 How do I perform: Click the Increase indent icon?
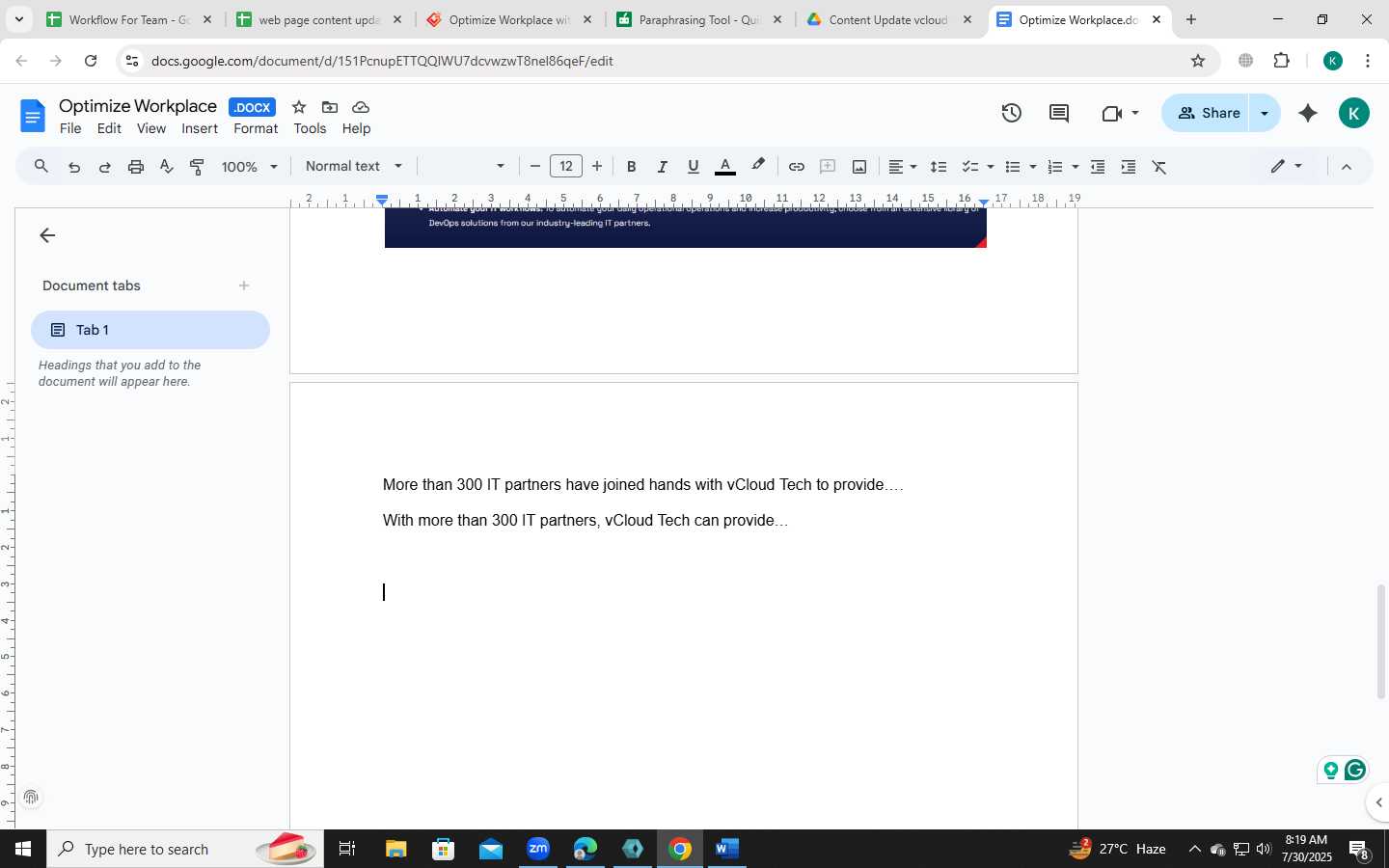pos(1129,167)
